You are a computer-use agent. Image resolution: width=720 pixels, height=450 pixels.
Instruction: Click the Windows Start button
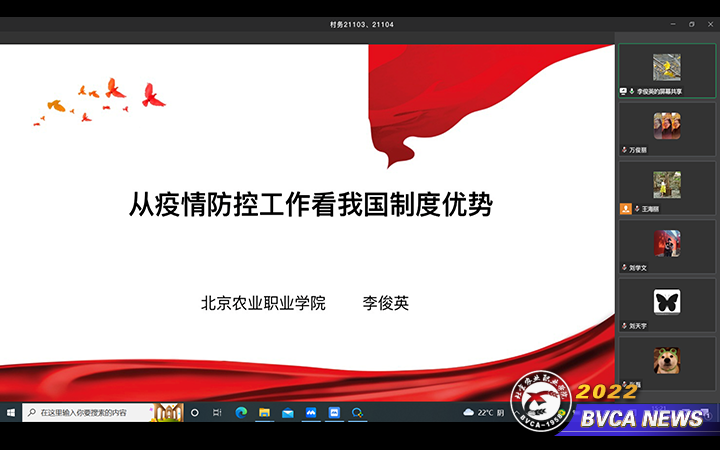click(x=10, y=412)
